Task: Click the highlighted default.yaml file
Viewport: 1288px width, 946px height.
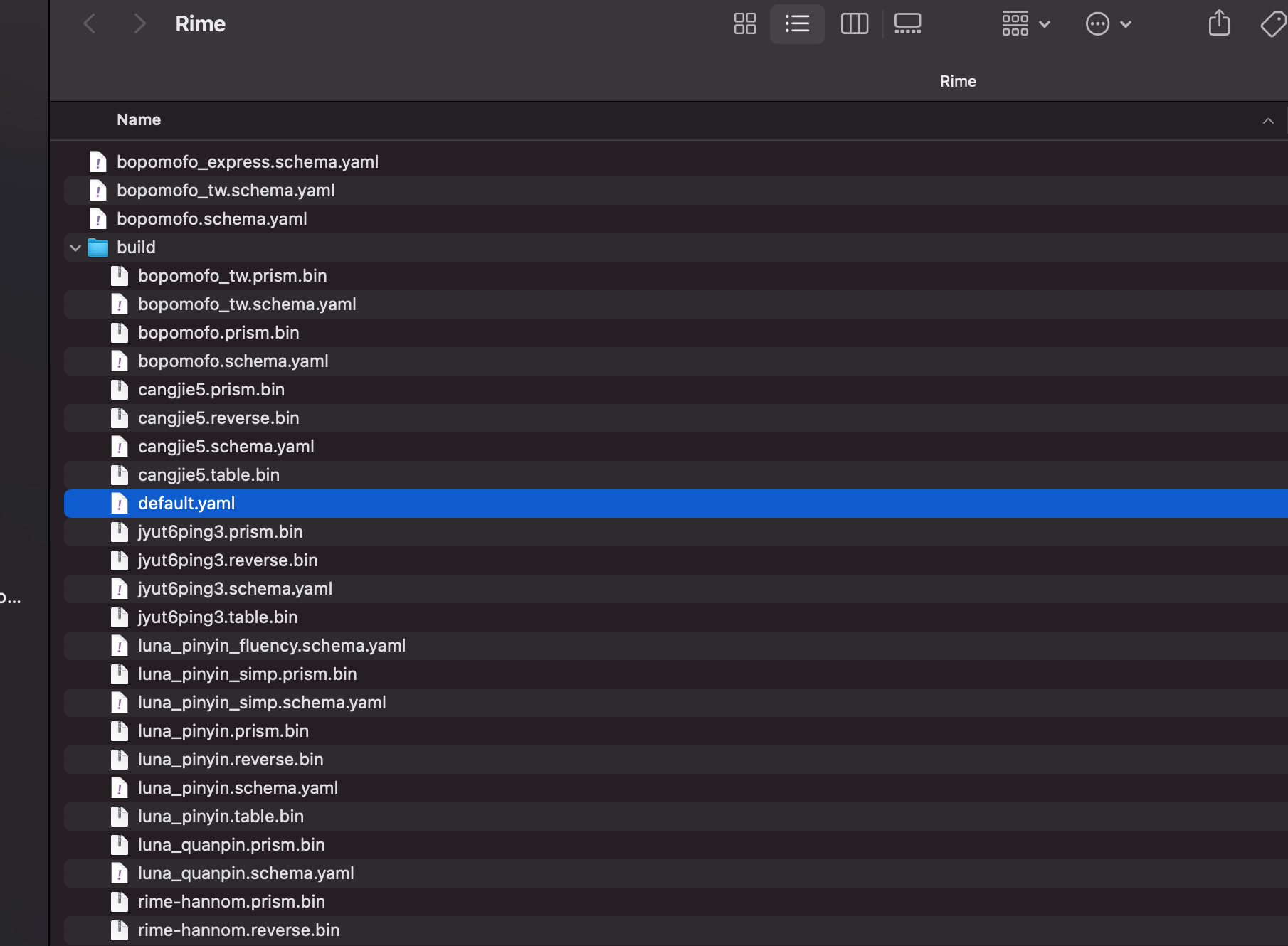Action: pyautogui.click(x=676, y=504)
